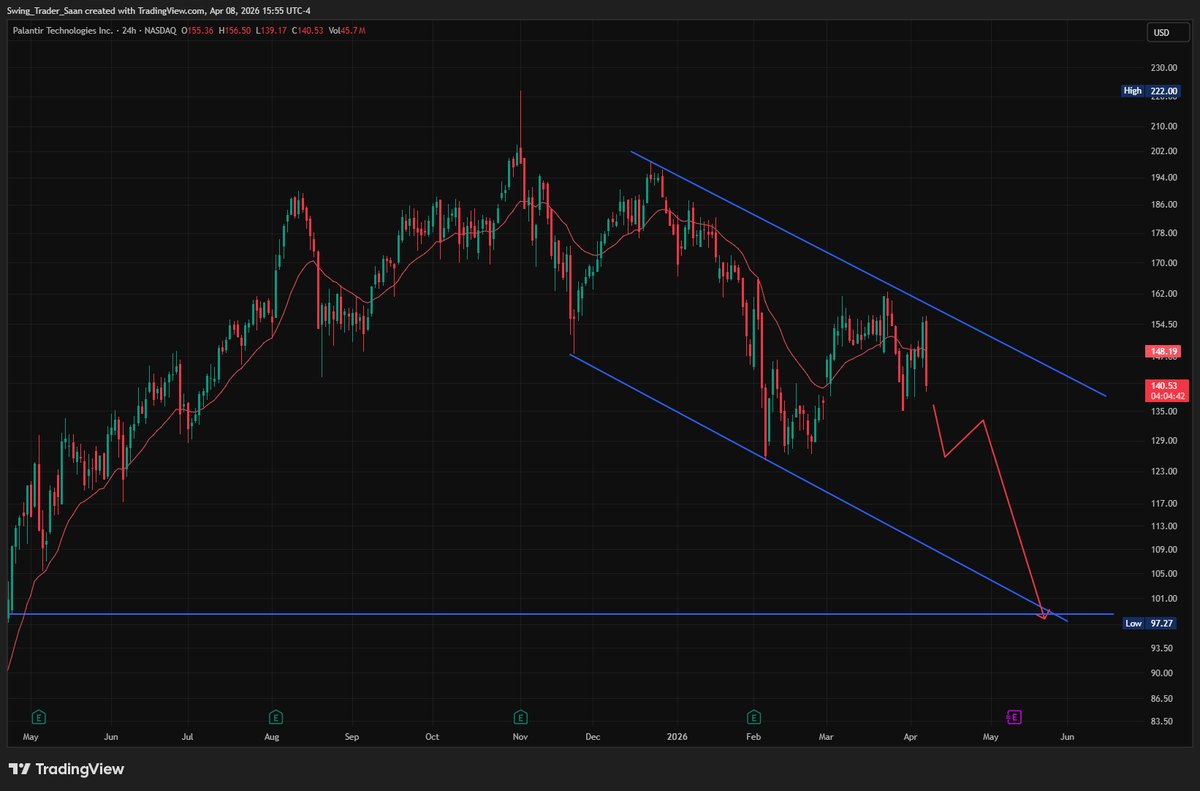This screenshot has height=791, width=1200.
Task: Click the earnings E marker near February
Action: [x=754, y=717]
